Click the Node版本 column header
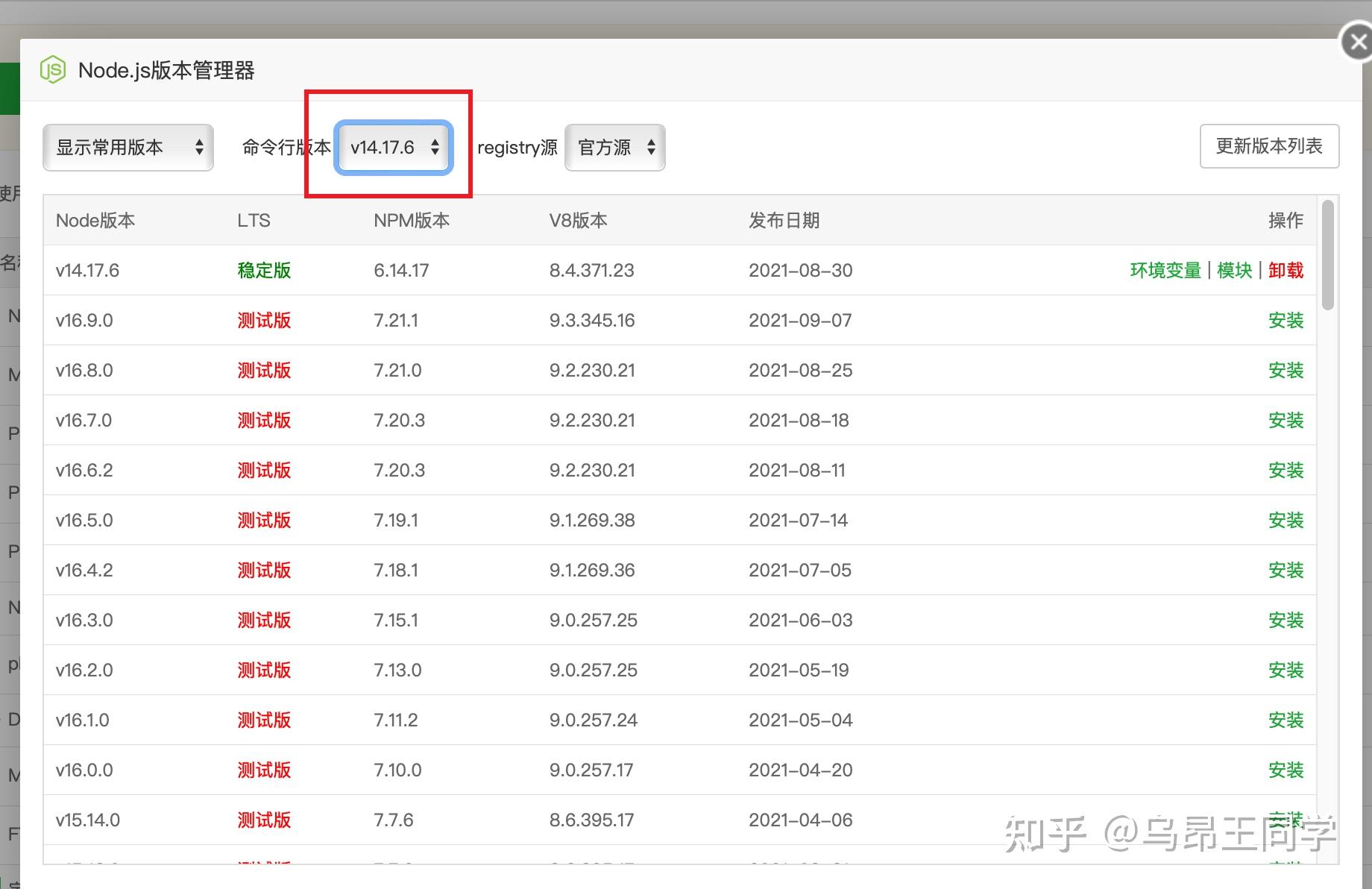 pos(95,220)
